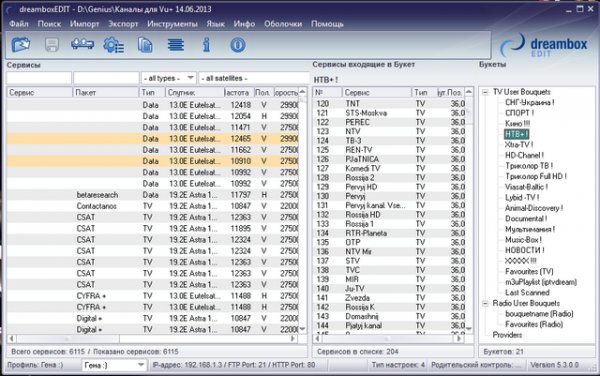This screenshot has width=600, height=376.
Task: Select the Триколор Full HD ! bouquet
Action: (536, 176)
